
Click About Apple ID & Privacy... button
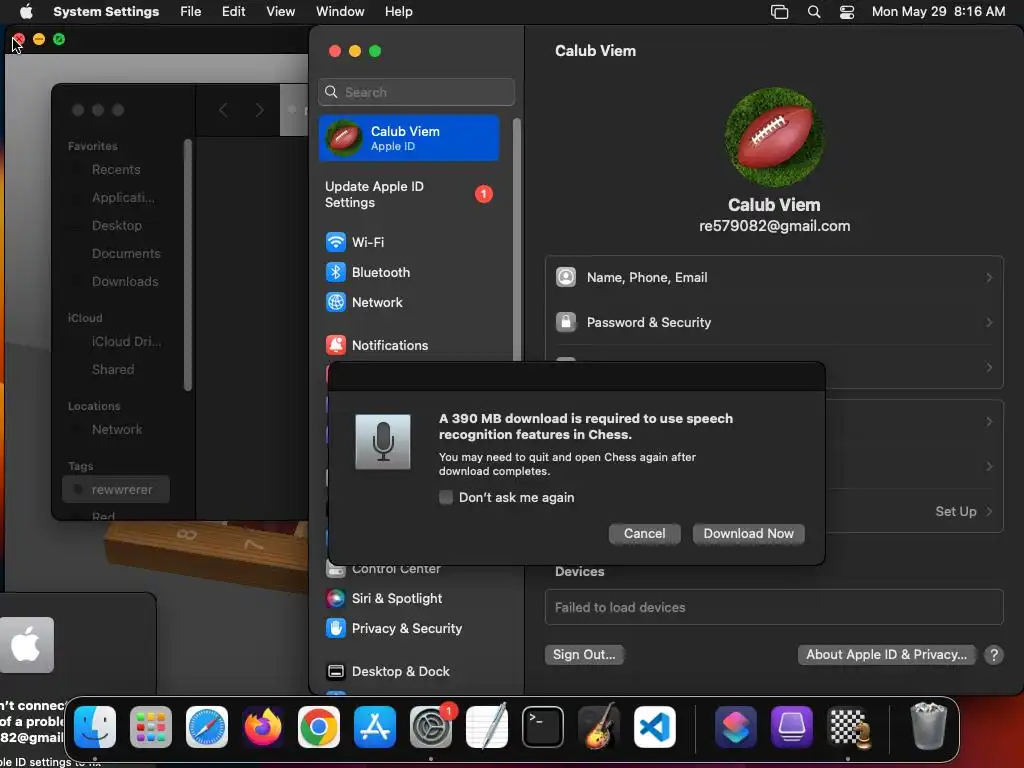pos(886,654)
